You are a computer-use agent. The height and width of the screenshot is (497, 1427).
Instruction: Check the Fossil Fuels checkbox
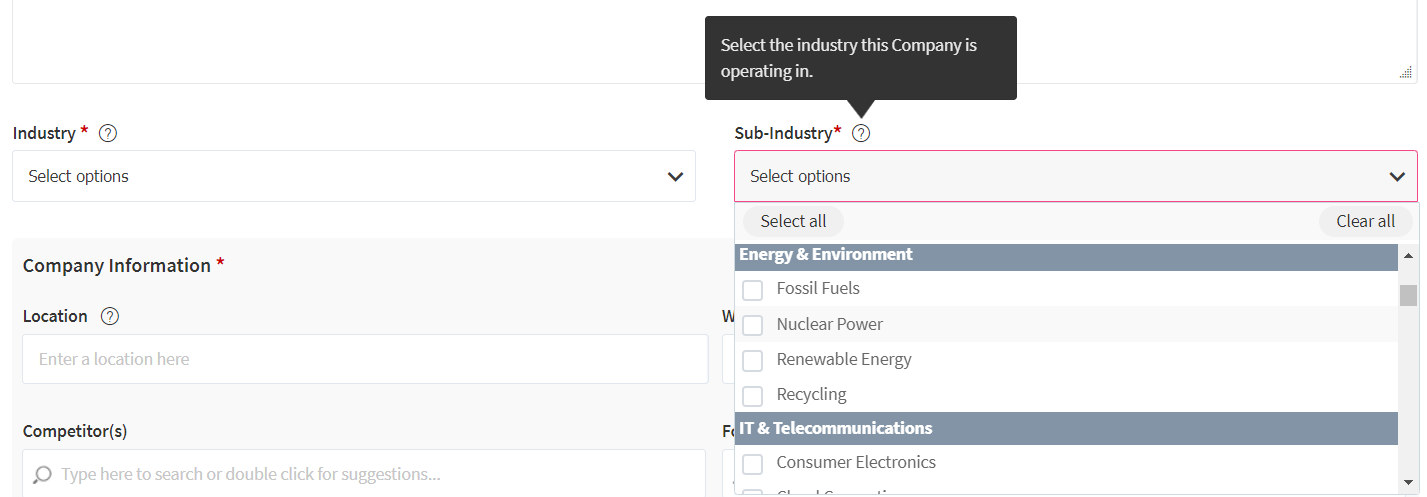[x=753, y=290]
